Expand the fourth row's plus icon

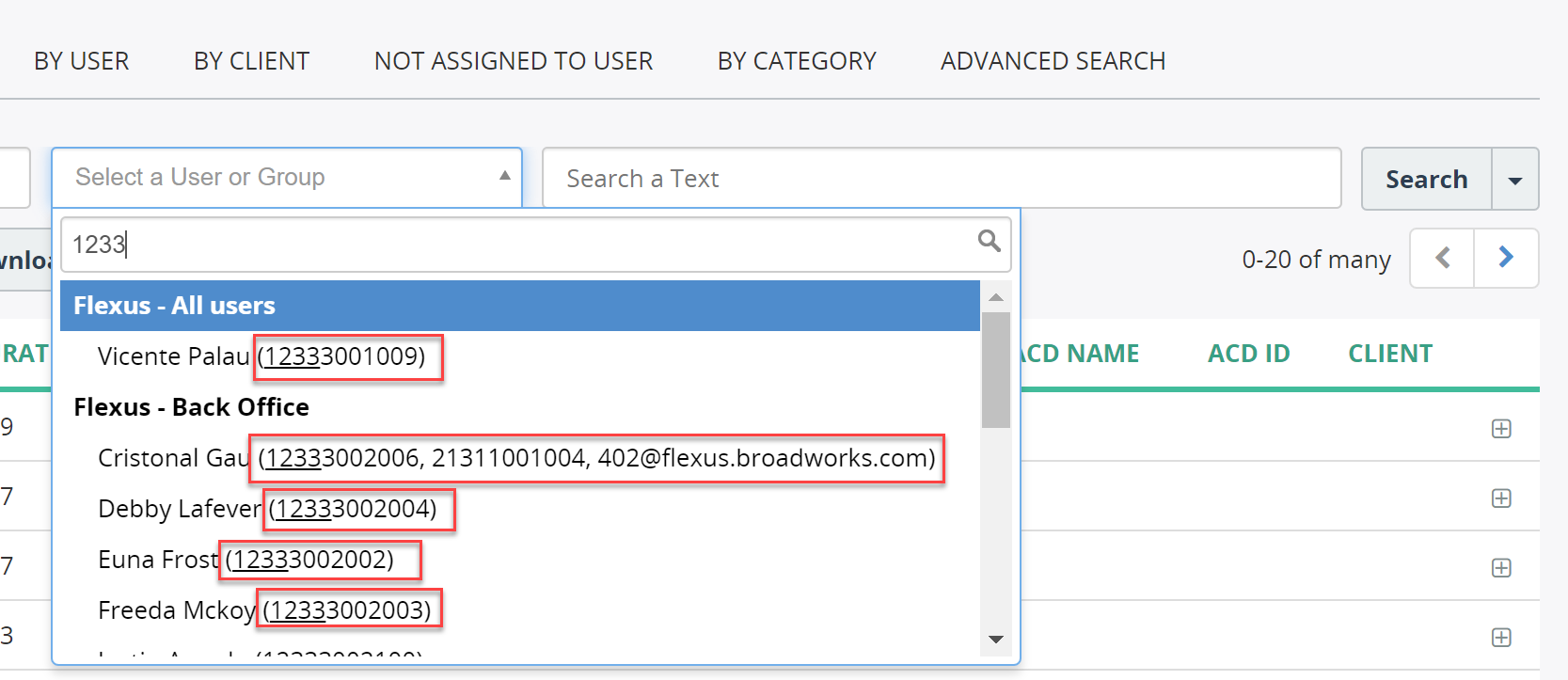(1501, 638)
